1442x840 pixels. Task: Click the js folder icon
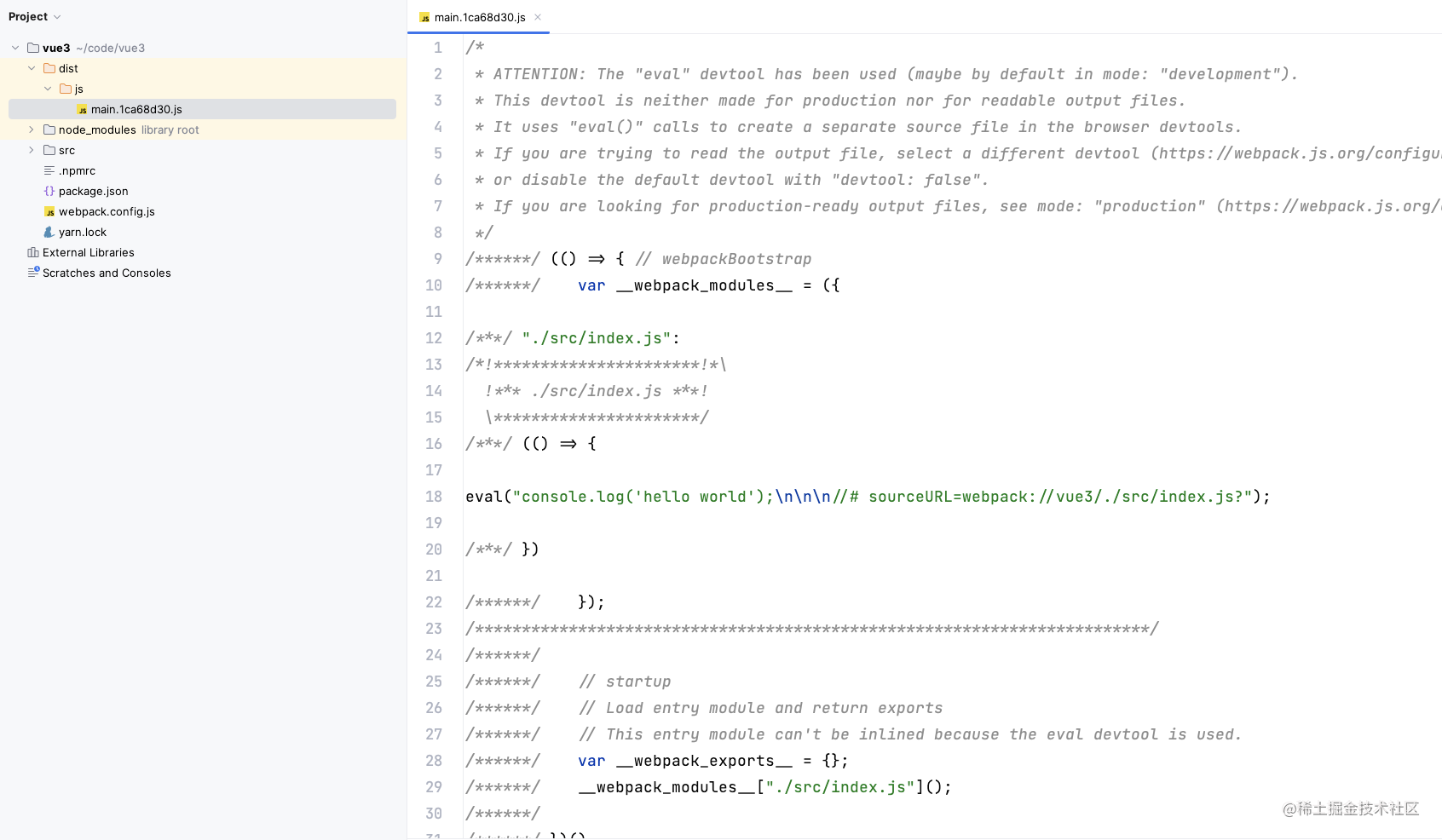66,89
